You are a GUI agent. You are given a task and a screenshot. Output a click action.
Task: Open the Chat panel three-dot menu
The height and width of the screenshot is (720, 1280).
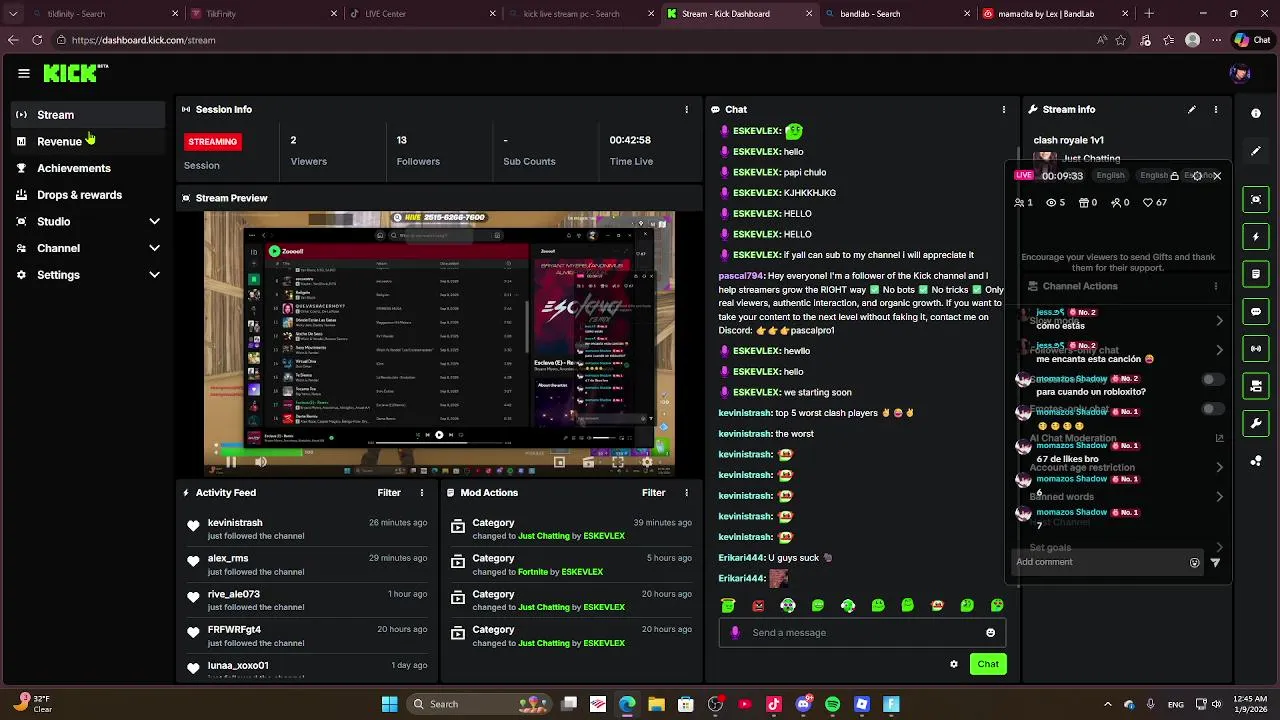pyautogui.click(x=1004, y=109)
